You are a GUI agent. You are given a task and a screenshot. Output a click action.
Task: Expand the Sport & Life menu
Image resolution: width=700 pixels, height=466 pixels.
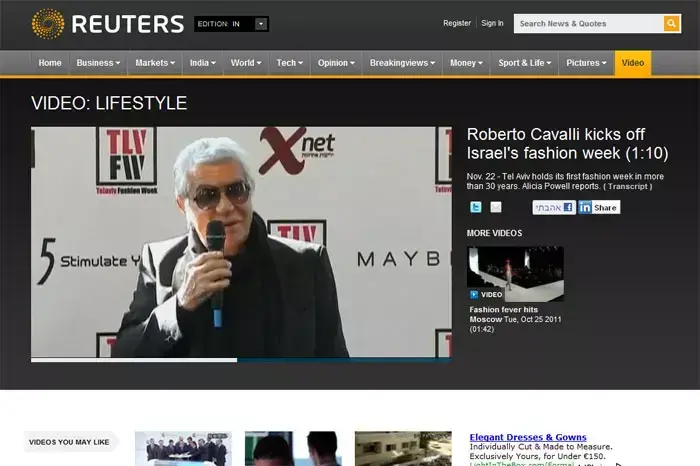(525, 63)
